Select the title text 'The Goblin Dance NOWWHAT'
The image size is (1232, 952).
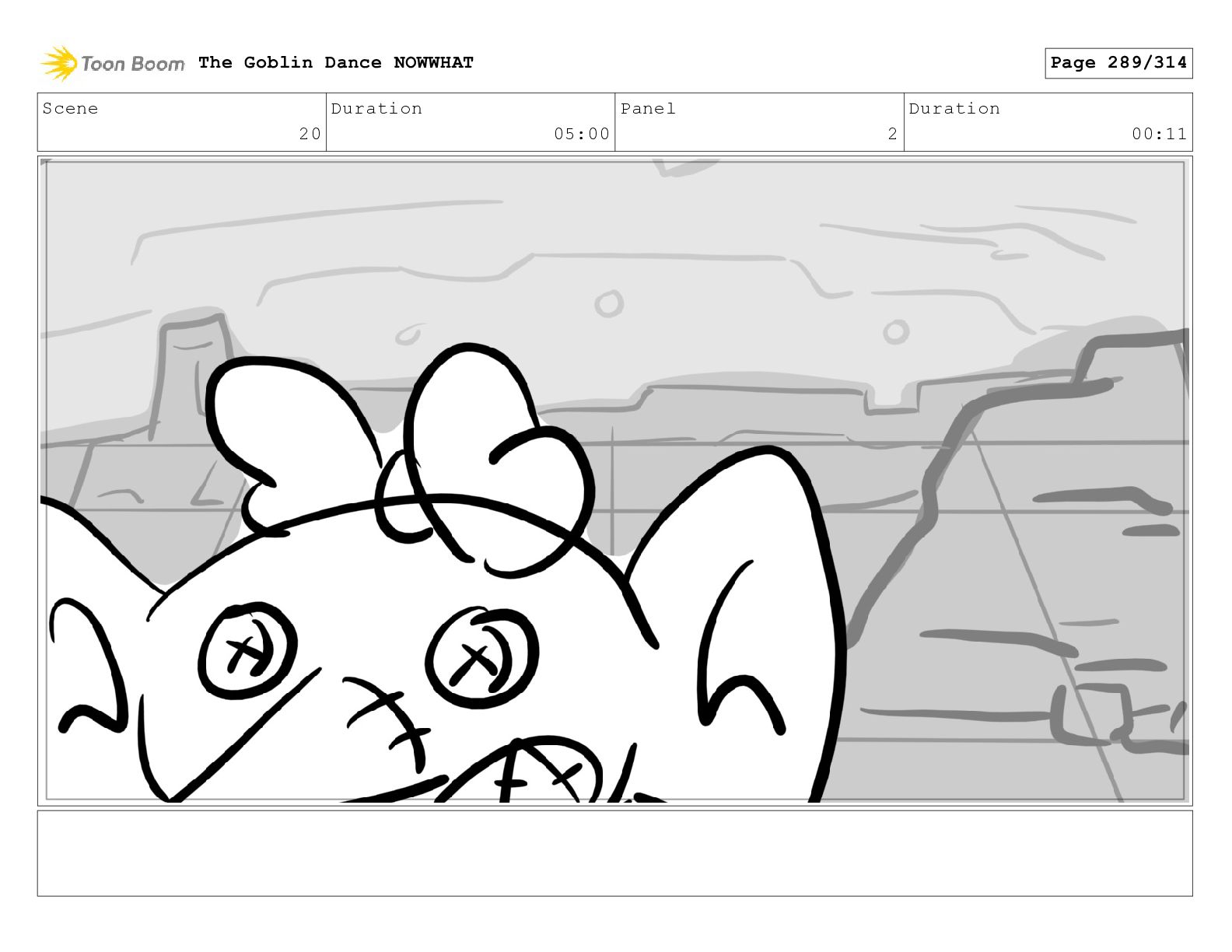coord(336,62)
